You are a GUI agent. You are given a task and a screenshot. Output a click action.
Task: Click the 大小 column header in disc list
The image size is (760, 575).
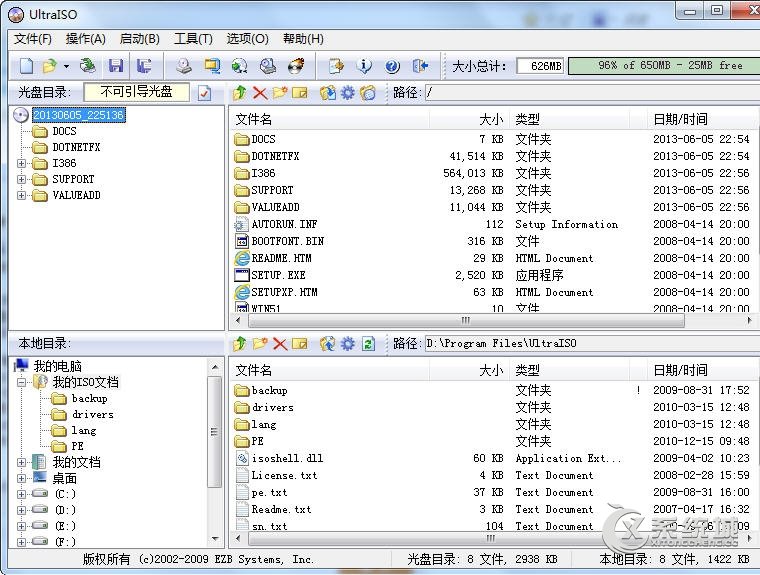[x=469, y=119]
